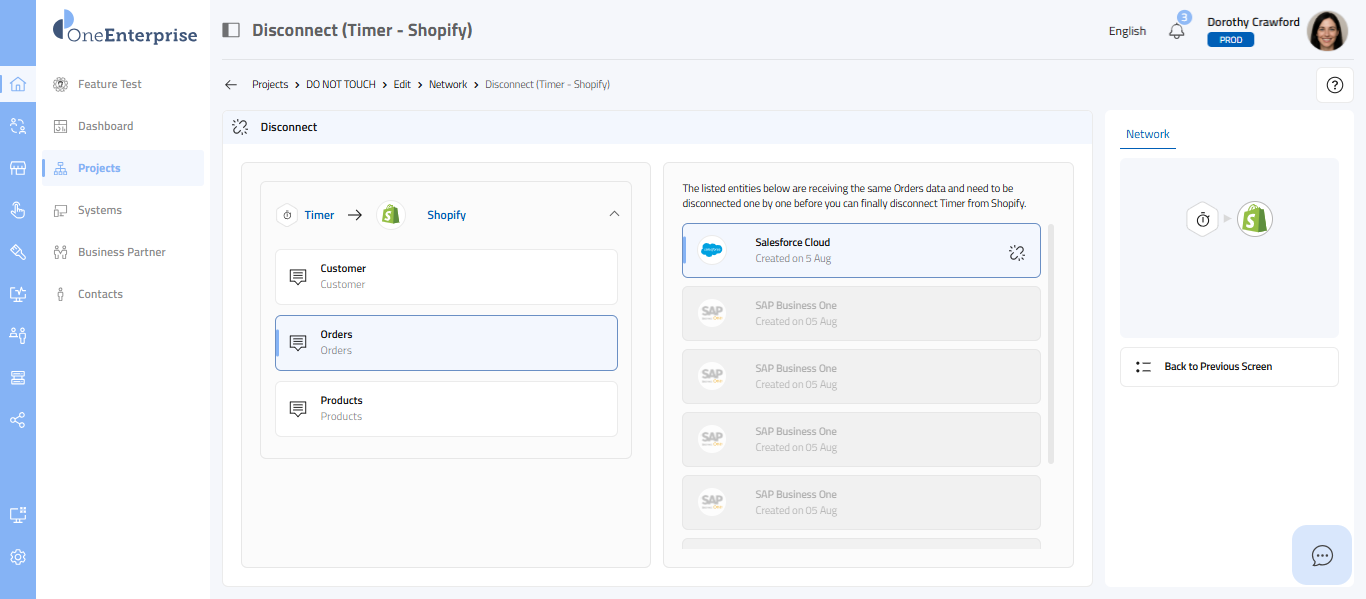Screen dimensions: 1366x599
Task: Open the English language selector
Action: tap(1127, 31)
